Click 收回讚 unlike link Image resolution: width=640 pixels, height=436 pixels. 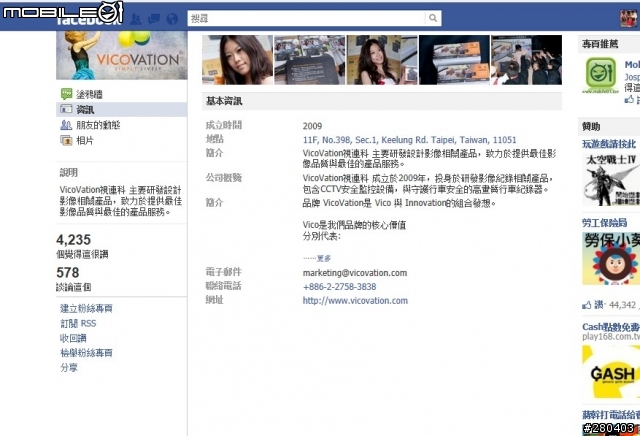(x=73, y=338)
